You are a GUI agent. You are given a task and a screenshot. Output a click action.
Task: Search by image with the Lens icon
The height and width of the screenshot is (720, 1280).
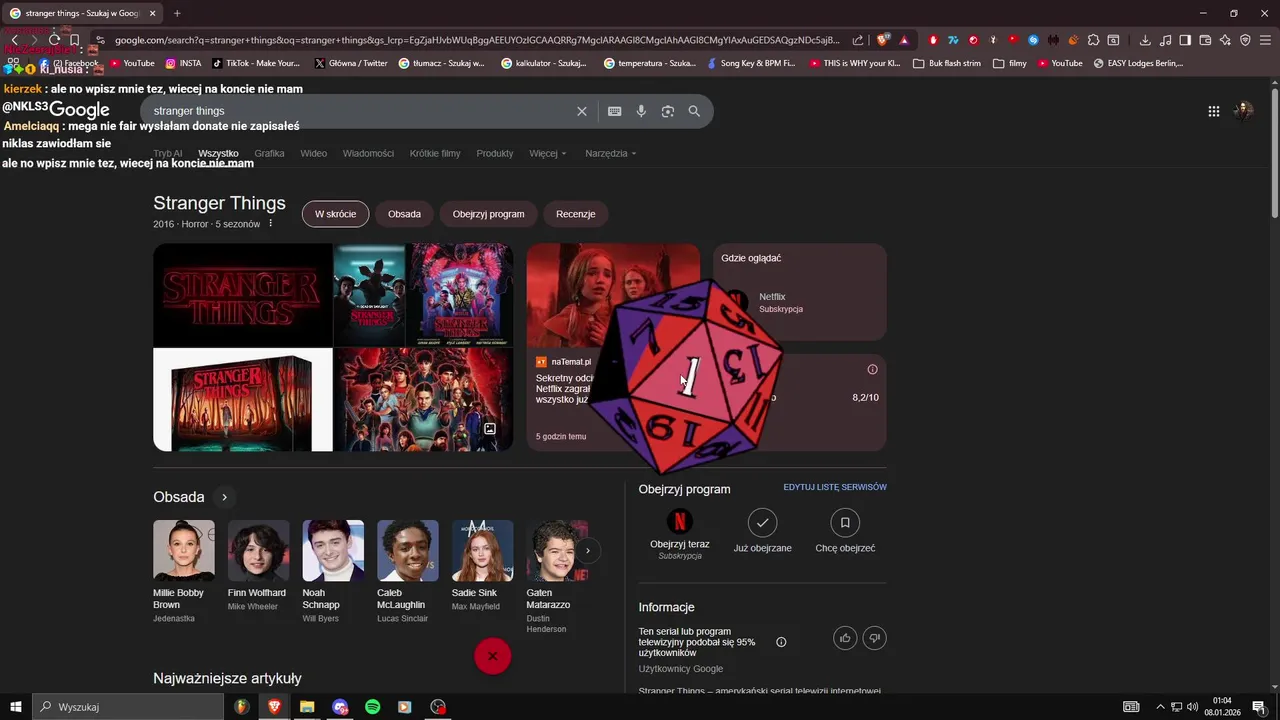coord(668,111)
